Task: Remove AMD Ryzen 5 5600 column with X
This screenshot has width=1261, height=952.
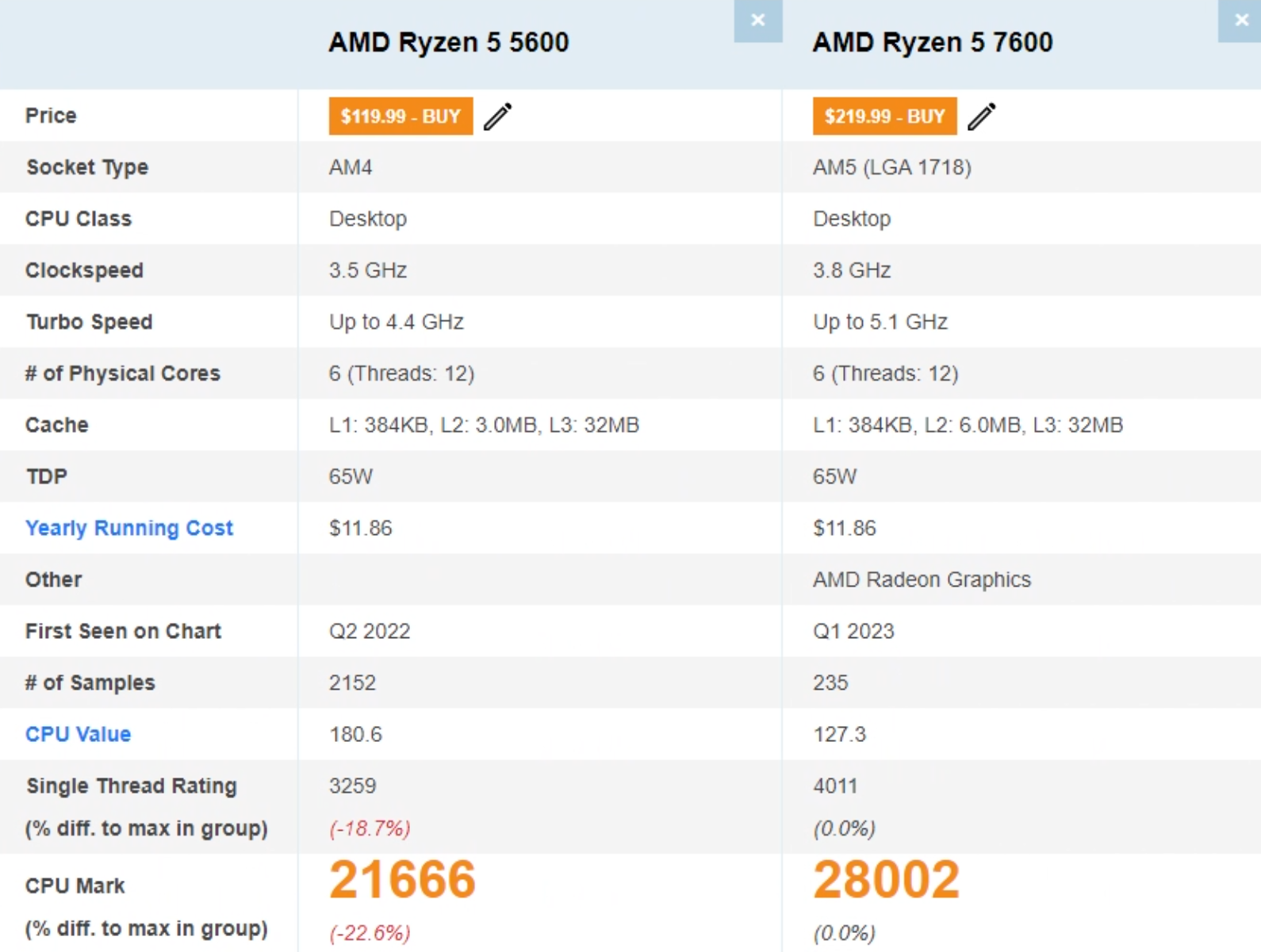Action: pyautogui.click(x=758, y=21)
